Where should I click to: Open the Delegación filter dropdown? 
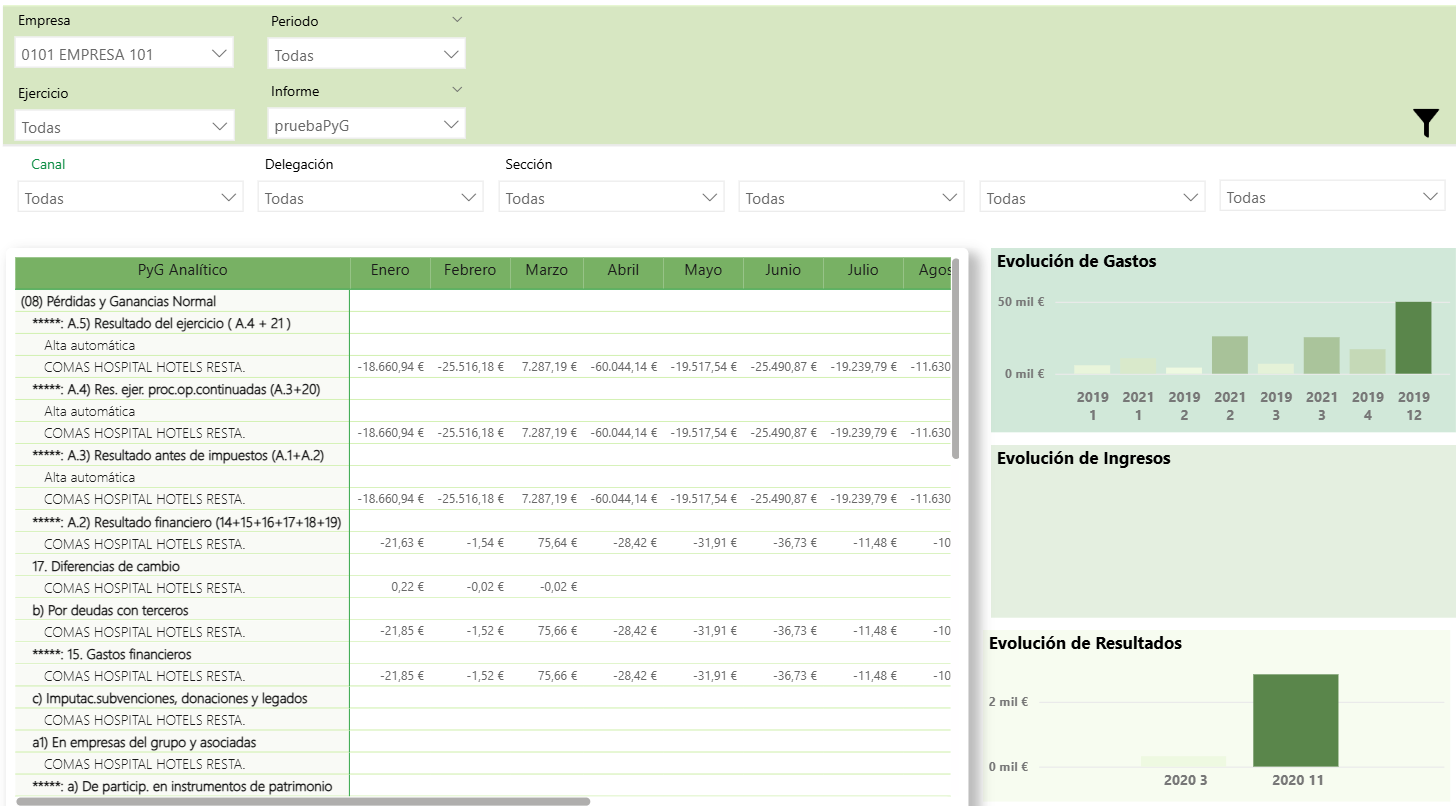370,198
